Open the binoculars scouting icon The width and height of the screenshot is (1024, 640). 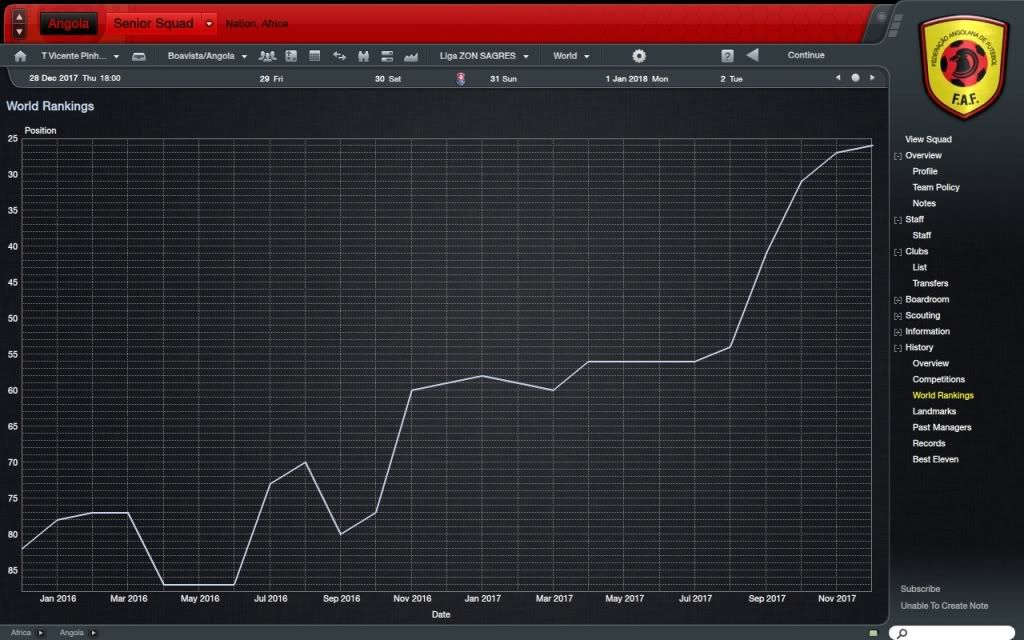click(x=363, y=56)
